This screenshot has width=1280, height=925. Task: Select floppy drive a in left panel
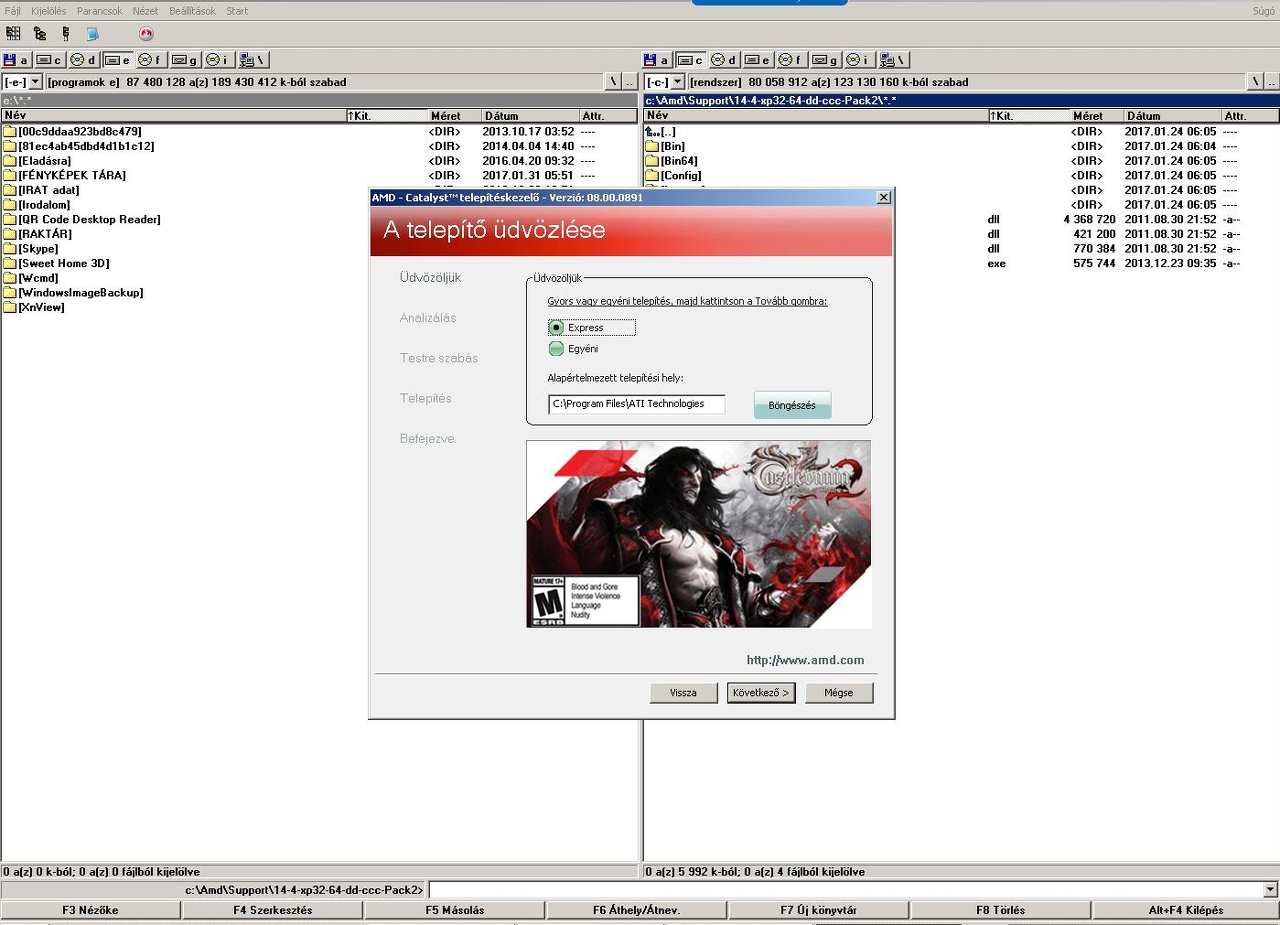[x=17, y=60]
